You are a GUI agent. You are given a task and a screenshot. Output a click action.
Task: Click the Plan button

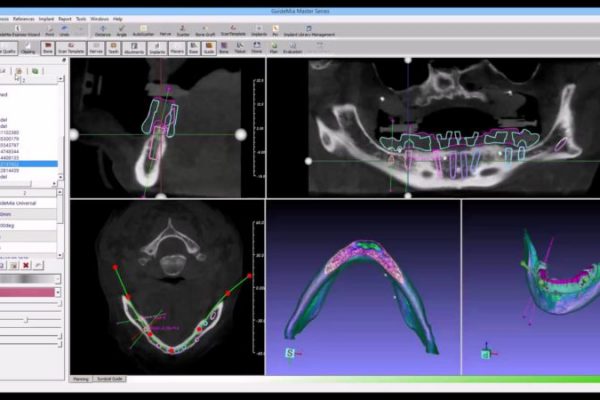(271, 48)
